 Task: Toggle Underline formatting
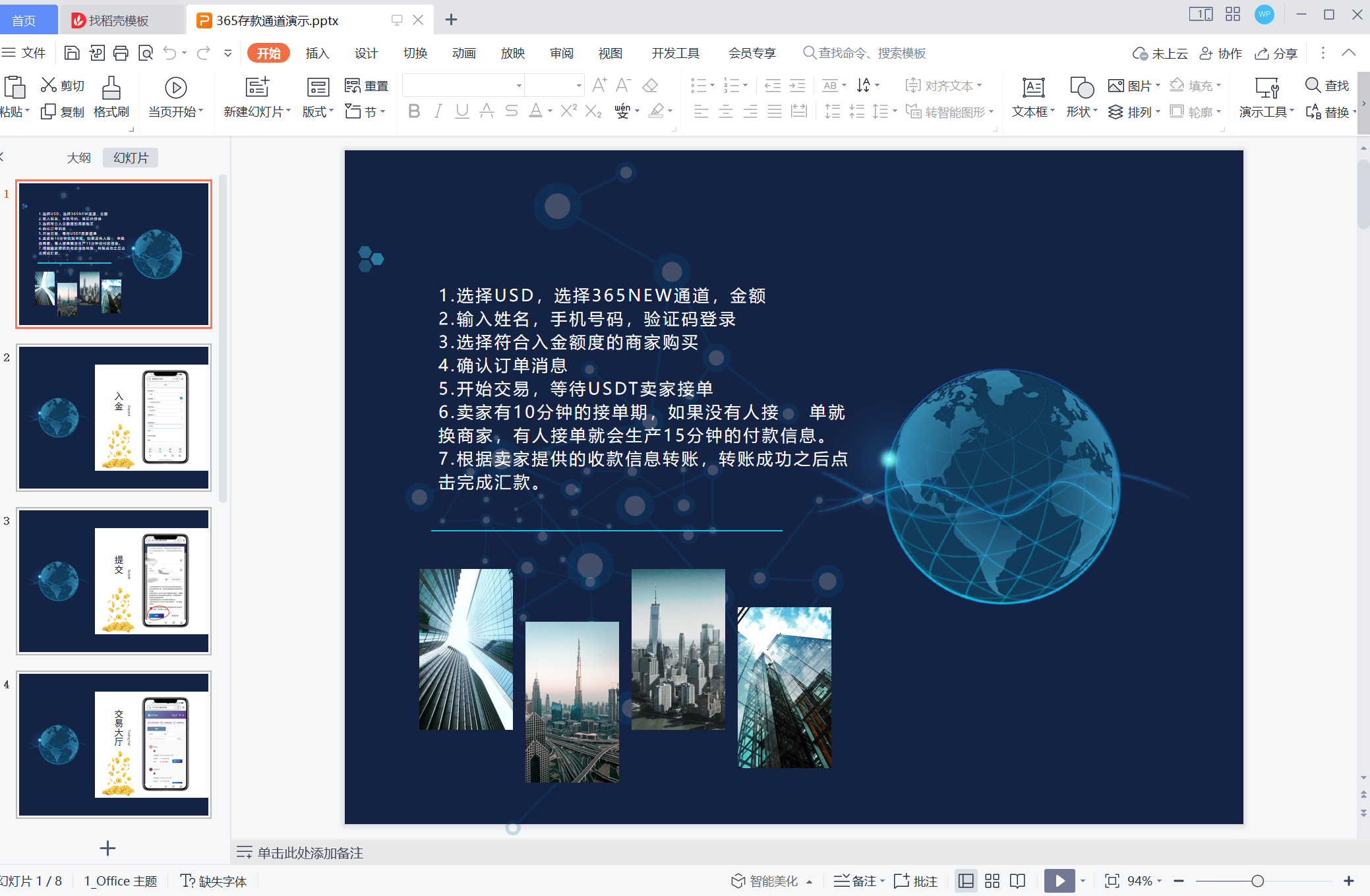tap(462, 111)
